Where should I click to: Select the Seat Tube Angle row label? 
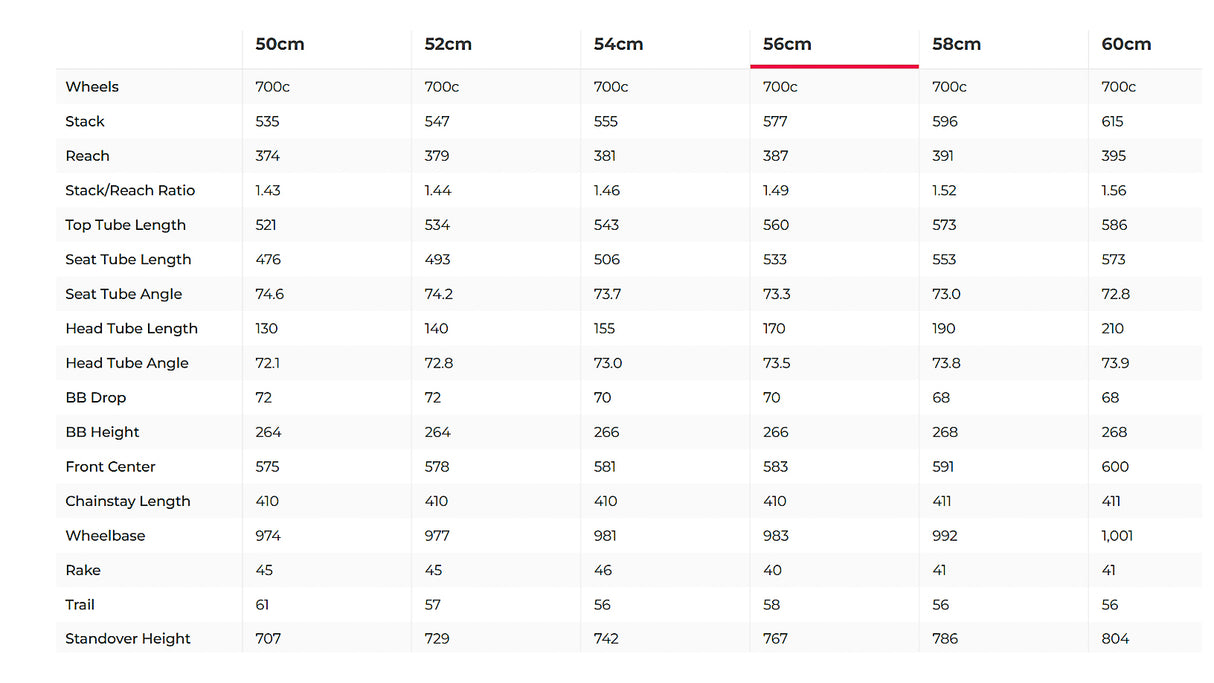pos(124,294)
